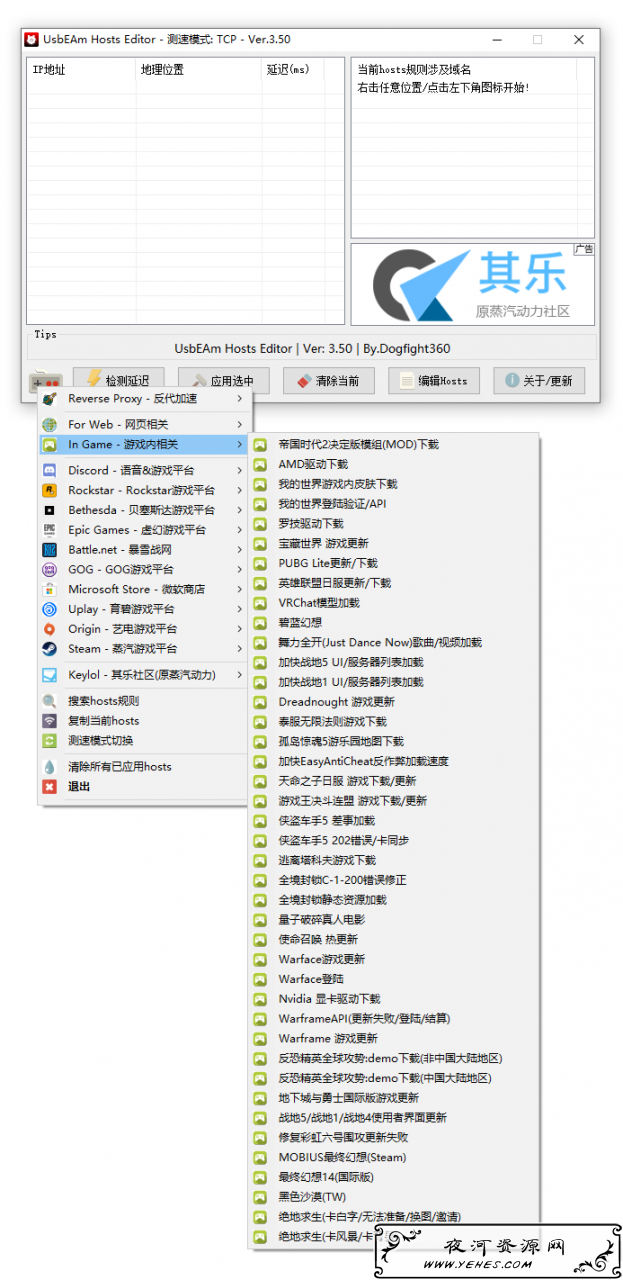Viewport: 623px width, 1280px height.
Task: Click the Wi-Fi icon for 复制当前hosts
Action: click(50, 721)
